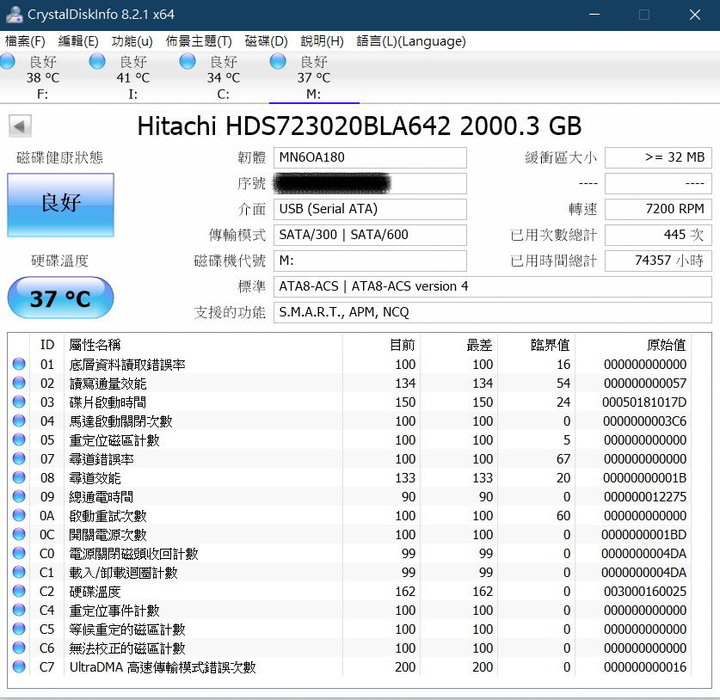Select the 底層資料讀取錯誤率 attribute name

click(x=127, y=365)
